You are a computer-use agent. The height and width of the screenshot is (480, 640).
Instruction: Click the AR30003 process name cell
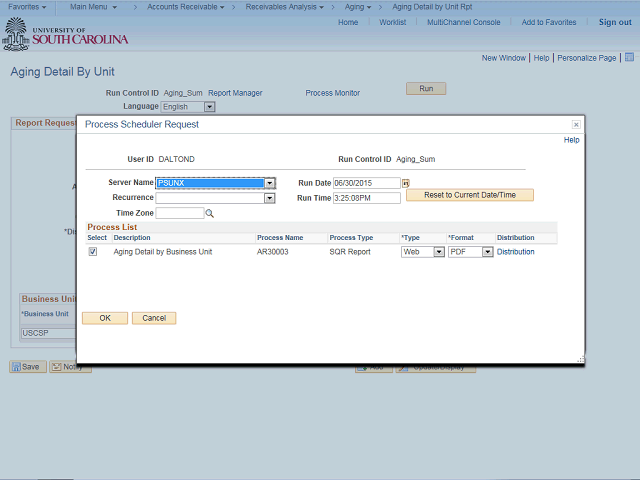click(272, 252)
